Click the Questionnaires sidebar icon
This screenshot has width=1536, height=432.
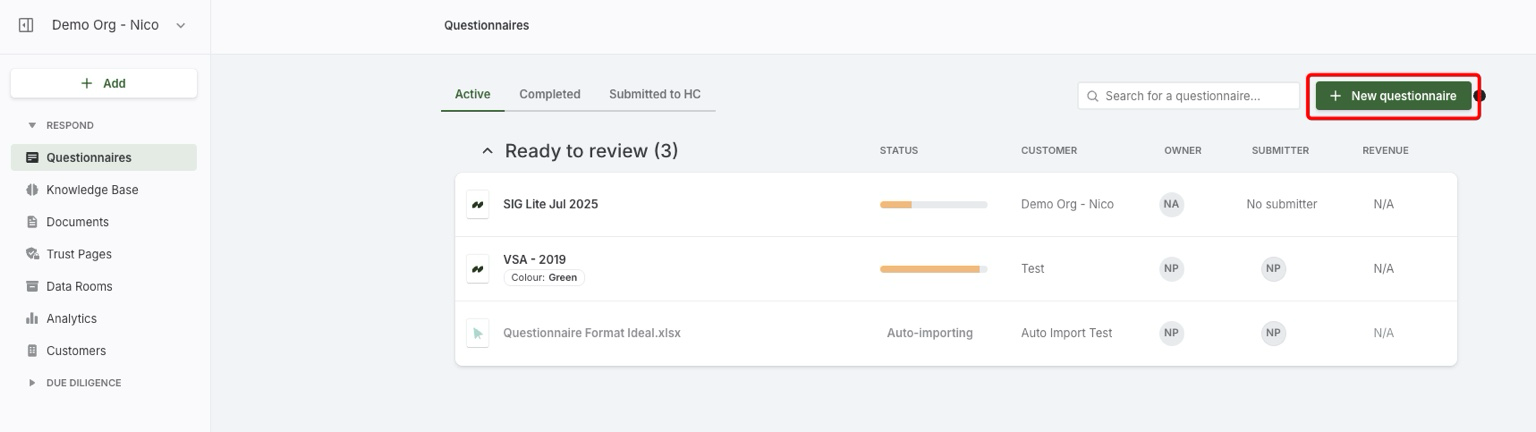32,157
